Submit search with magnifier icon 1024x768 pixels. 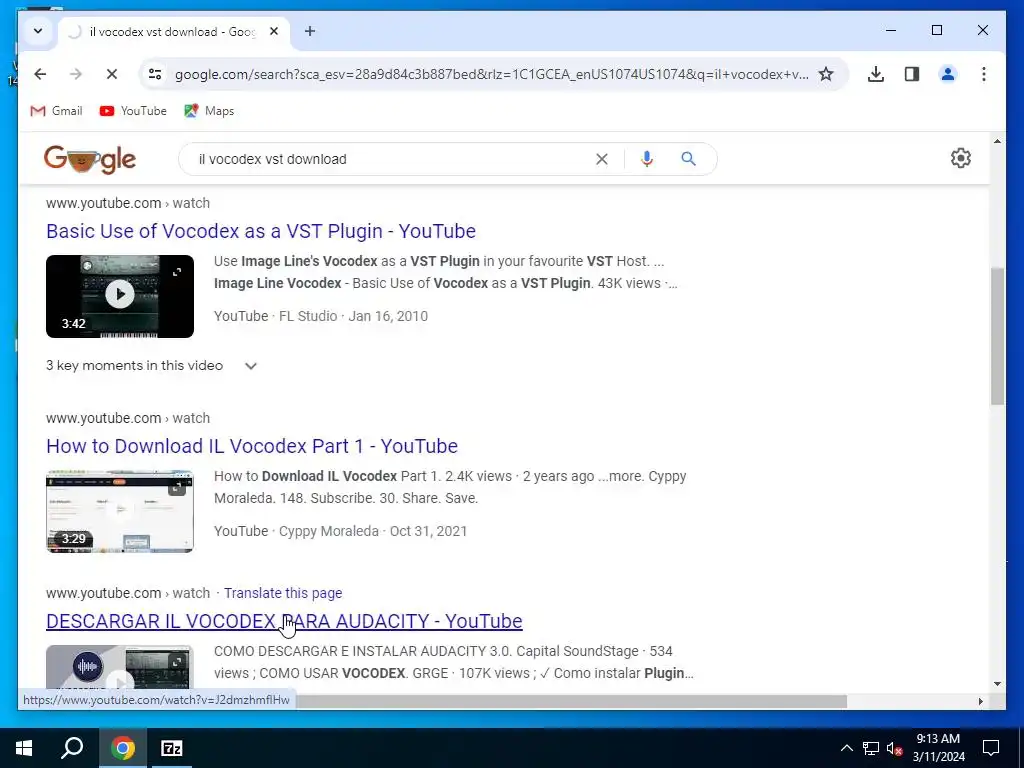tap(688, 159)
